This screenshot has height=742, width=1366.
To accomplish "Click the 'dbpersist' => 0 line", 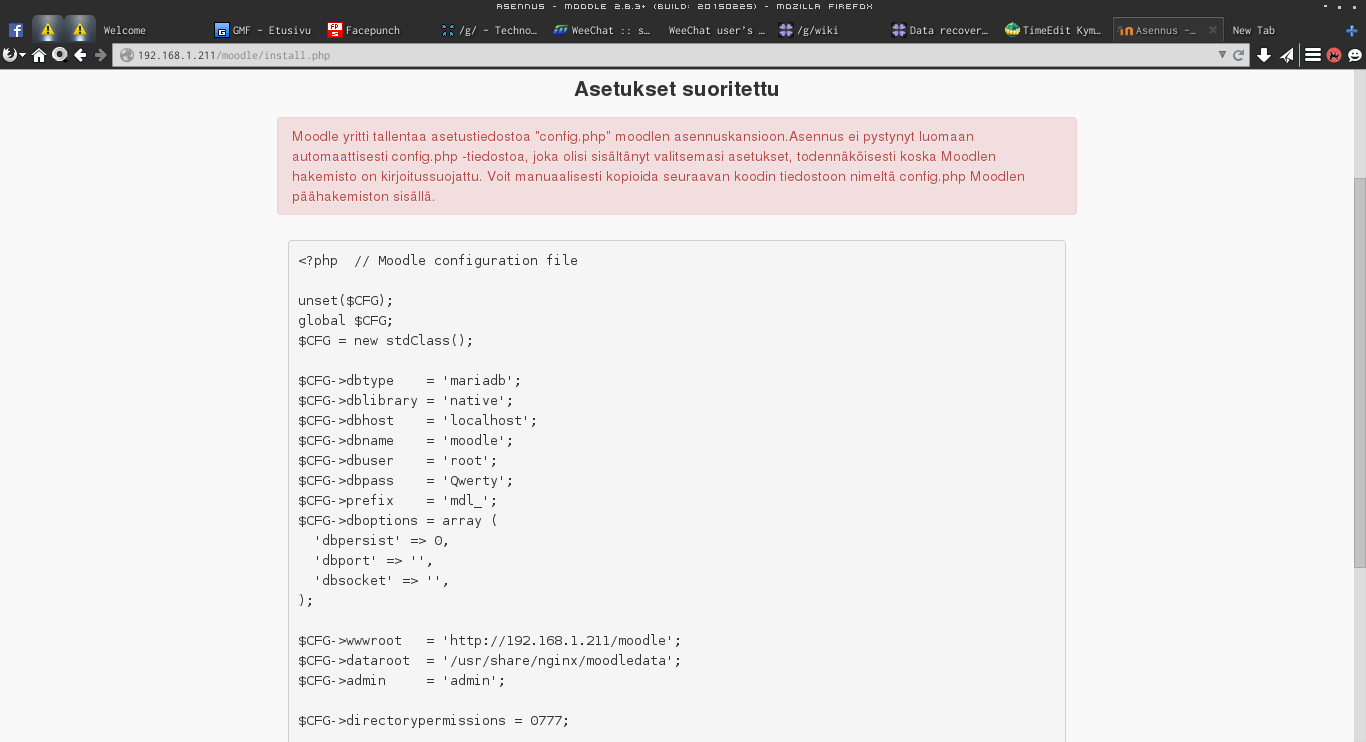I will tap(382, 540).
